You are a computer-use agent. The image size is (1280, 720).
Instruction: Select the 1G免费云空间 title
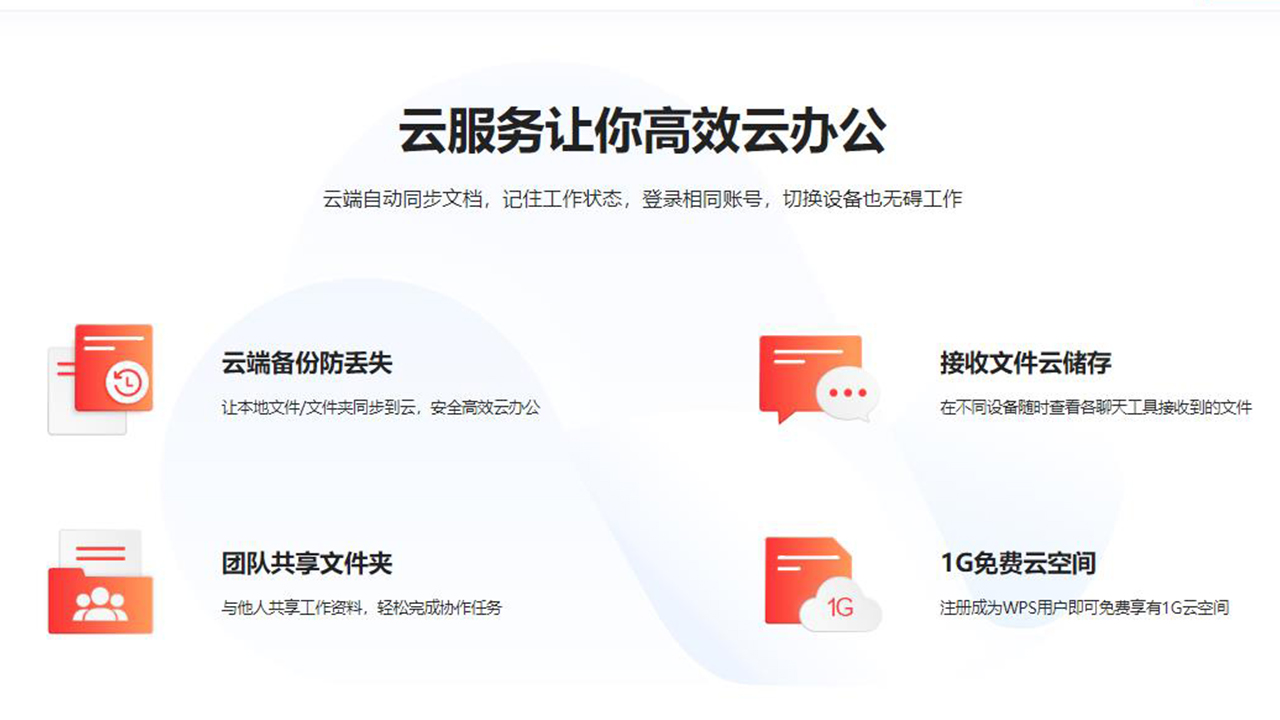pyautogui.click(x=1018, y=563)
